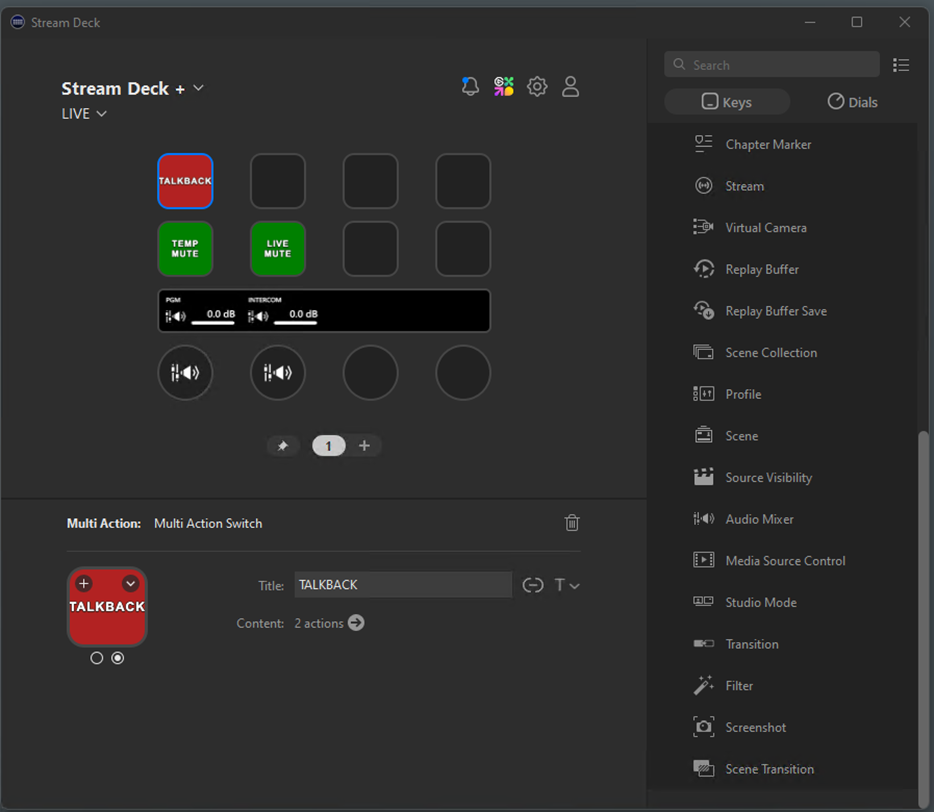Click the pin page icon
This screenshot has width=934, height=812.
(283, 446)
